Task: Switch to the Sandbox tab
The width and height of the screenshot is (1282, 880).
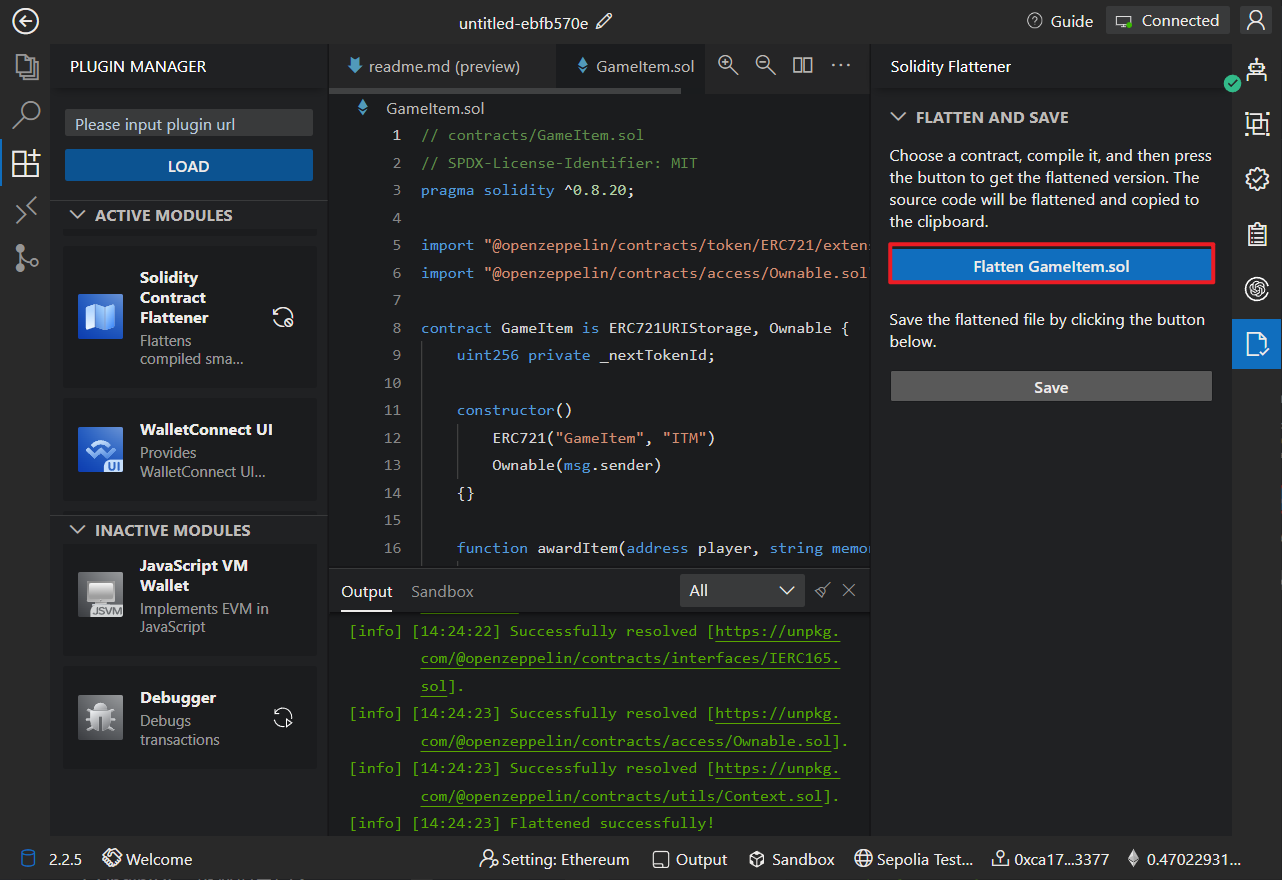Action: click(442, 591)
